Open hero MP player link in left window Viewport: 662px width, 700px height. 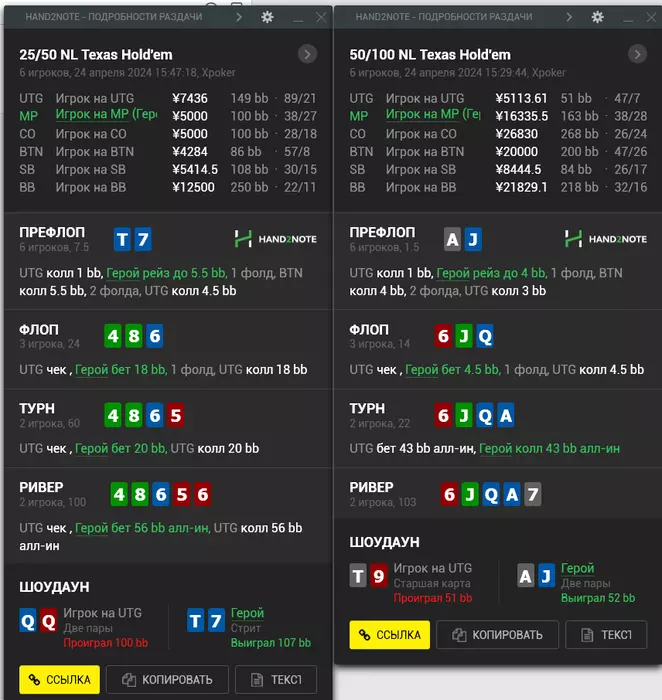(x=106, y=115)
